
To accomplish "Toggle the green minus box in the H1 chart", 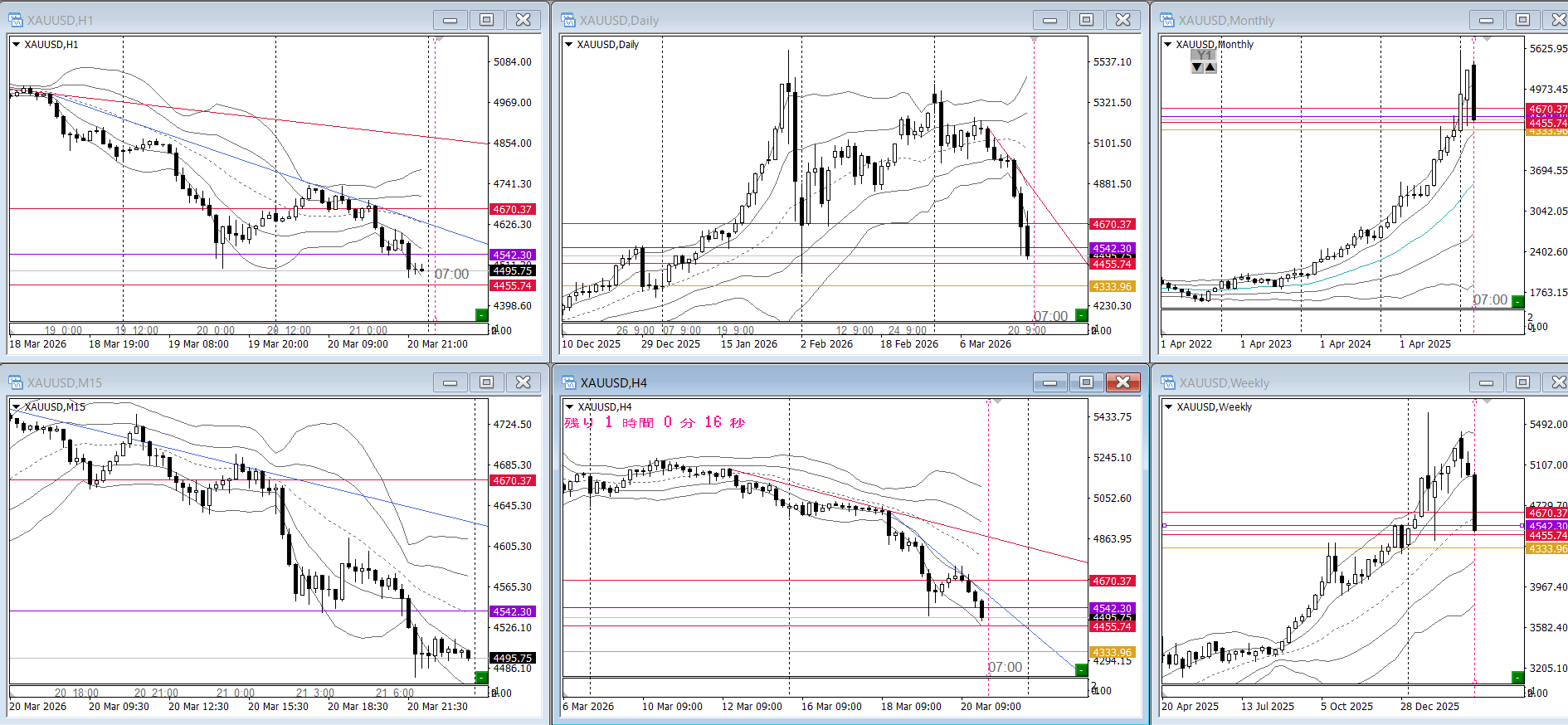I will [481, 314].
